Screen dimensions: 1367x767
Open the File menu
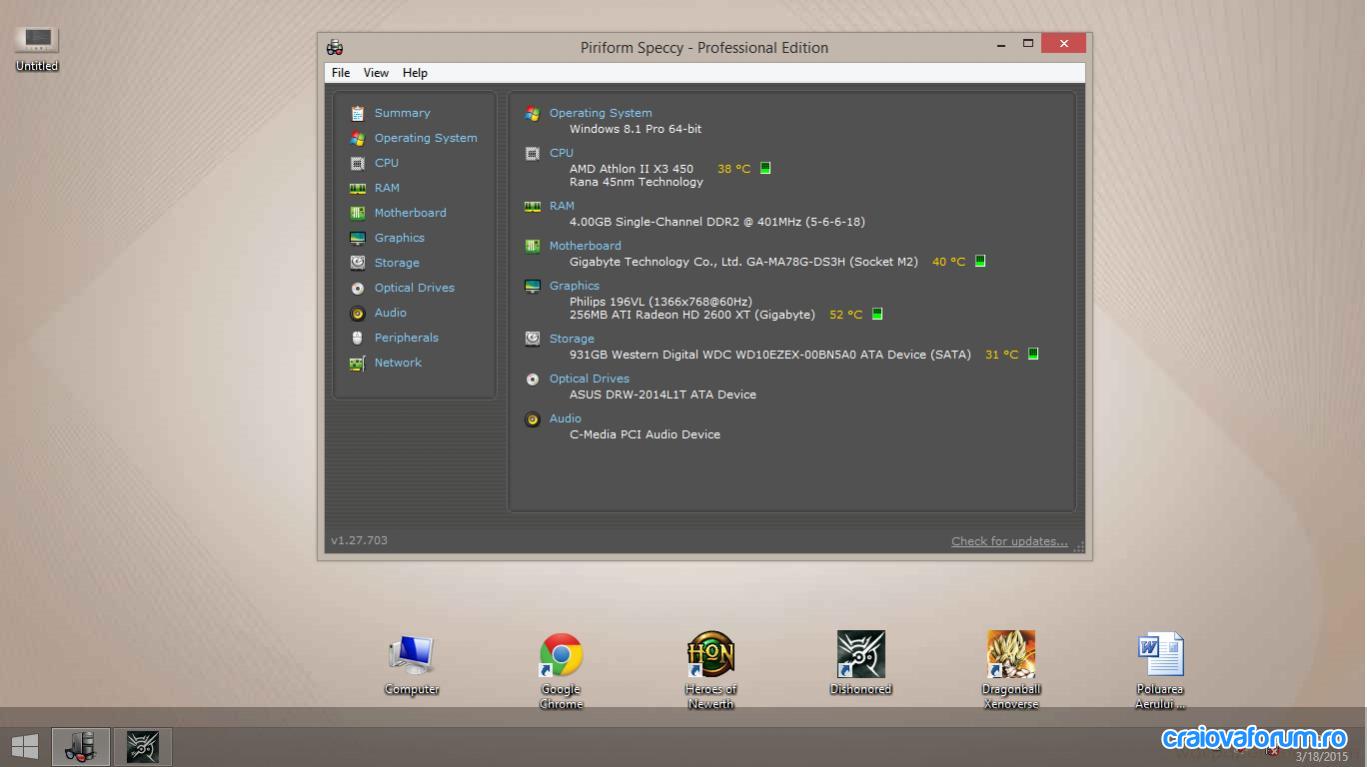pyautogui.click(x=341, y=73)
